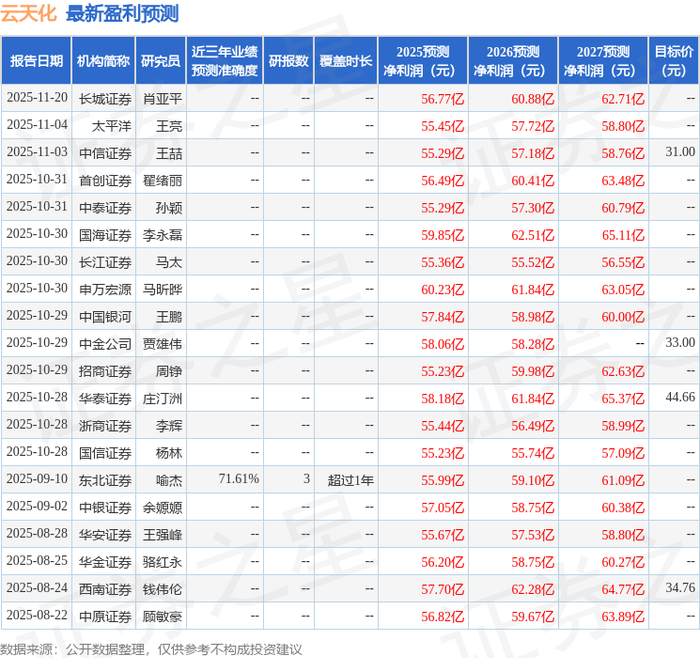Select the 56.77亿 profit value
700x658 pixels.
point(442,99)
